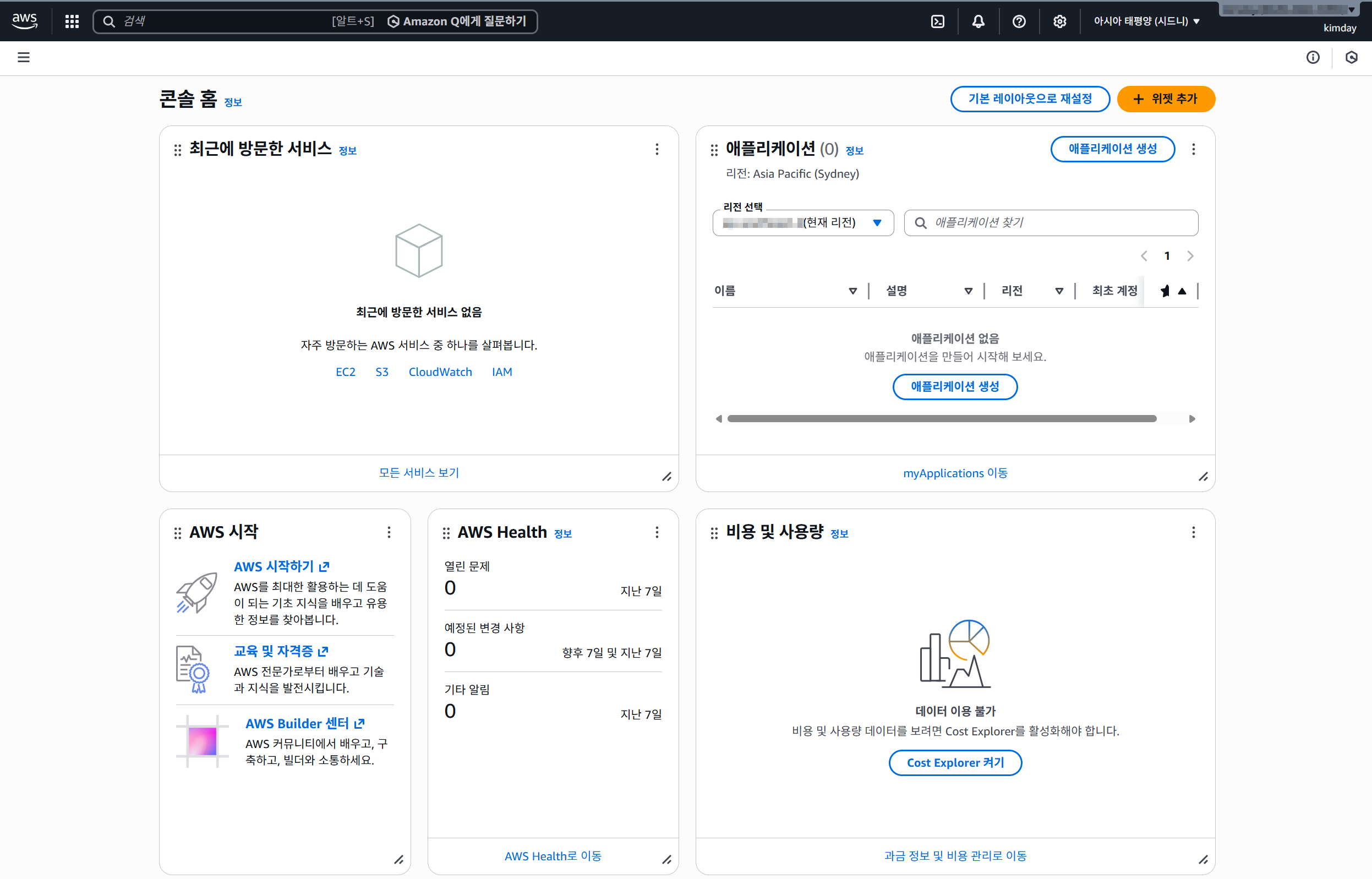Open the IAM service link
Screen dimensions: 1372x879
(x=502, y=372)
